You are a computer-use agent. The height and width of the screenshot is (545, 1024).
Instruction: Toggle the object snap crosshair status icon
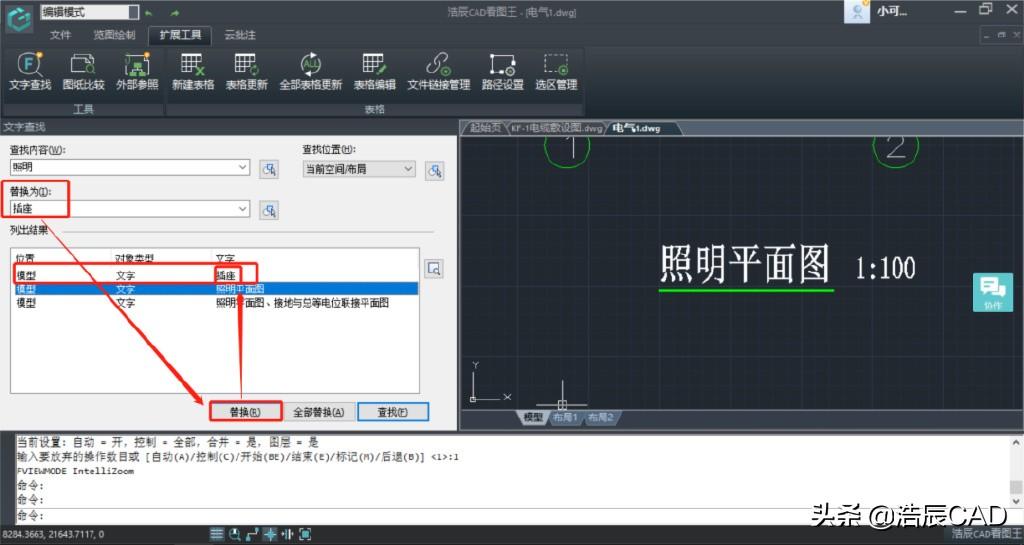point(270,534)
